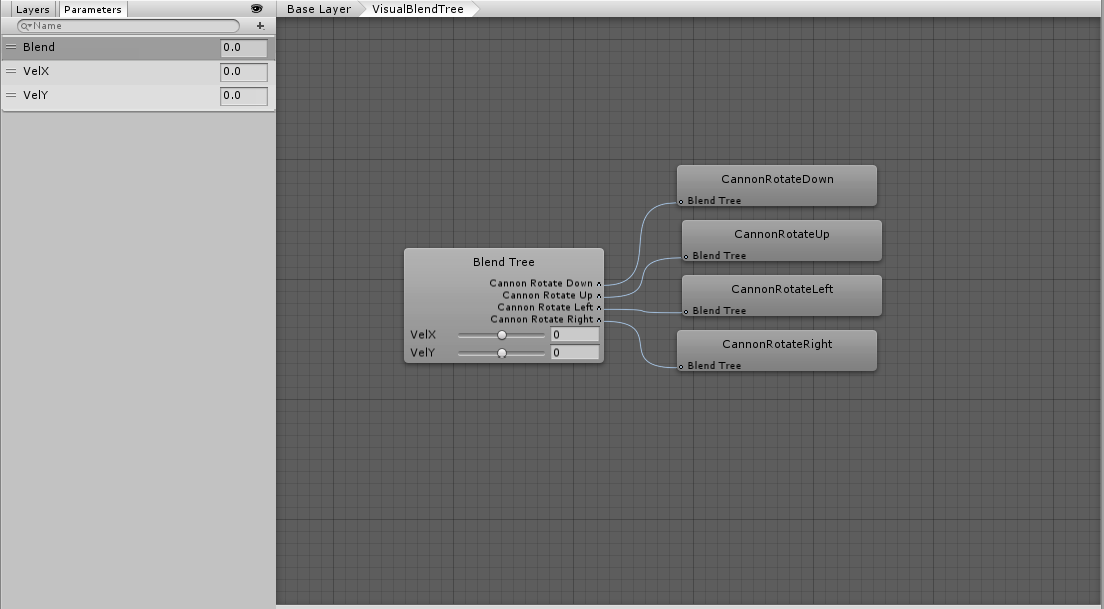
Task: Click the input pin on CannonRotateRight node
Action: (x=681, y=365)
